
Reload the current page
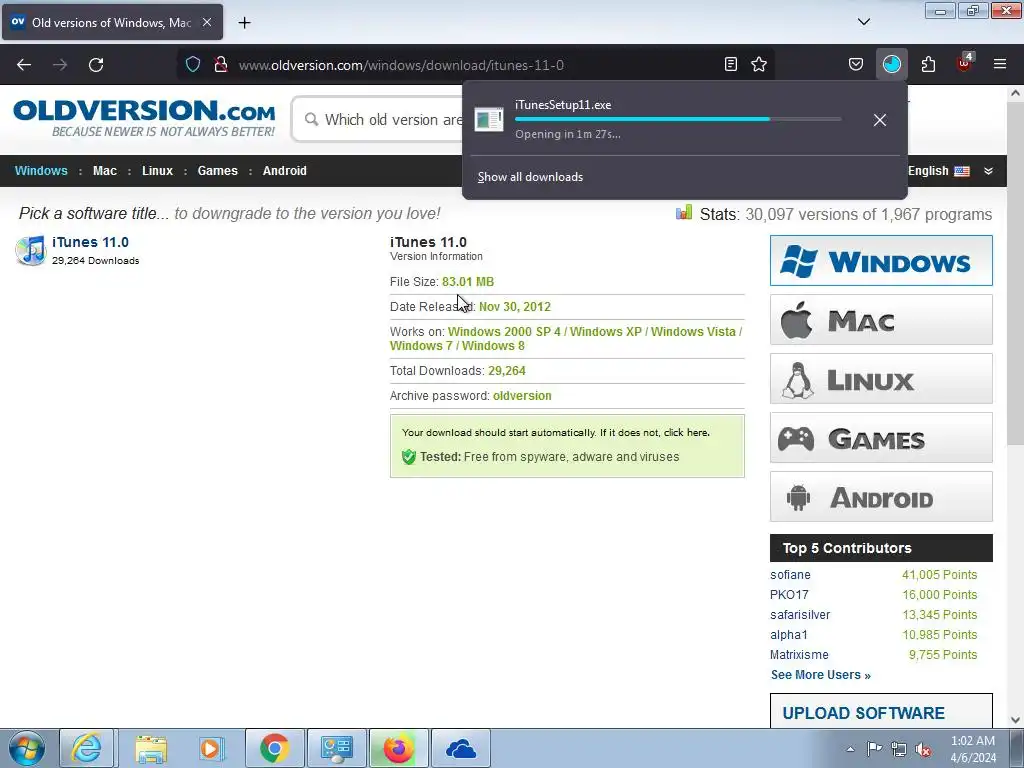coord(96,65)
